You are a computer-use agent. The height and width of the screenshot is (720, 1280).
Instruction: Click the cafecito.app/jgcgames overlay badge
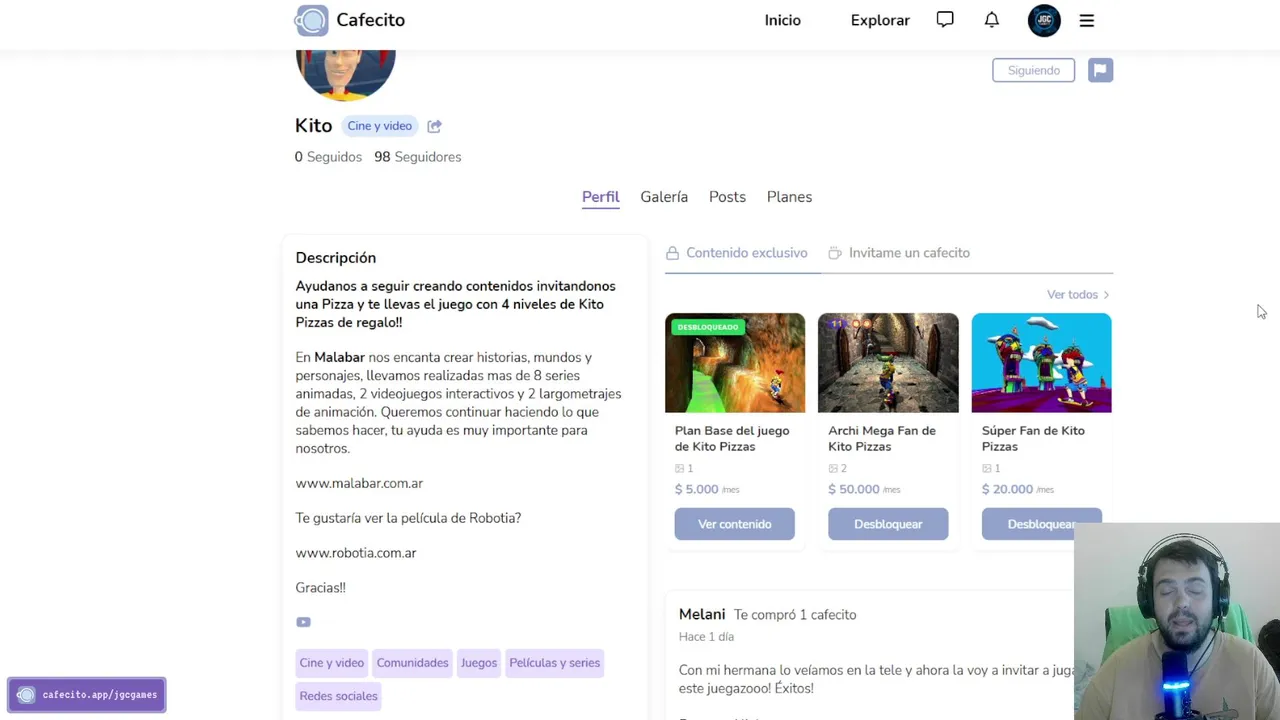(x=87, y=695)
